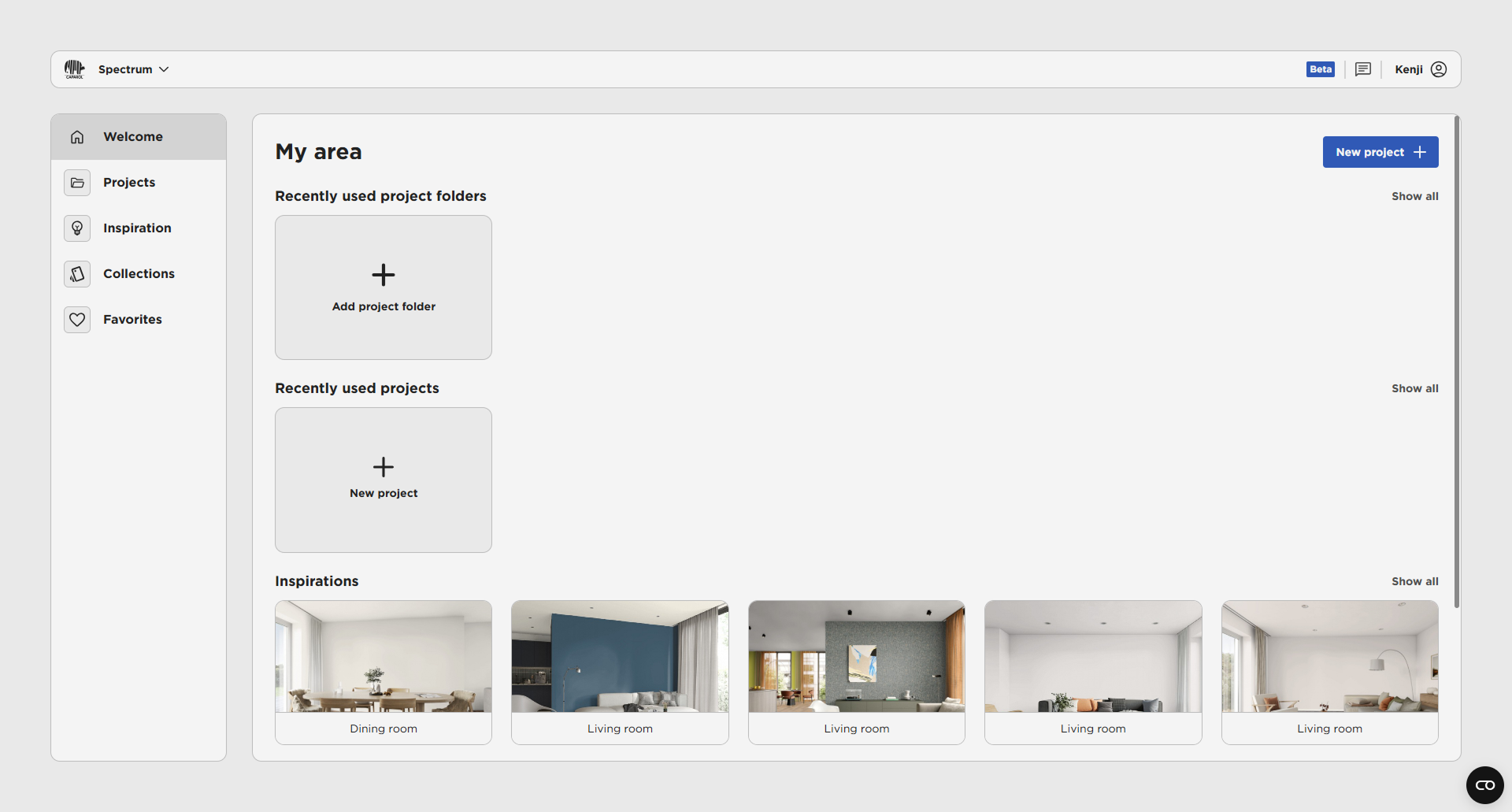Click the Caparol logo icon
This screenshot has height=812, width=1512.
point(74,69)
